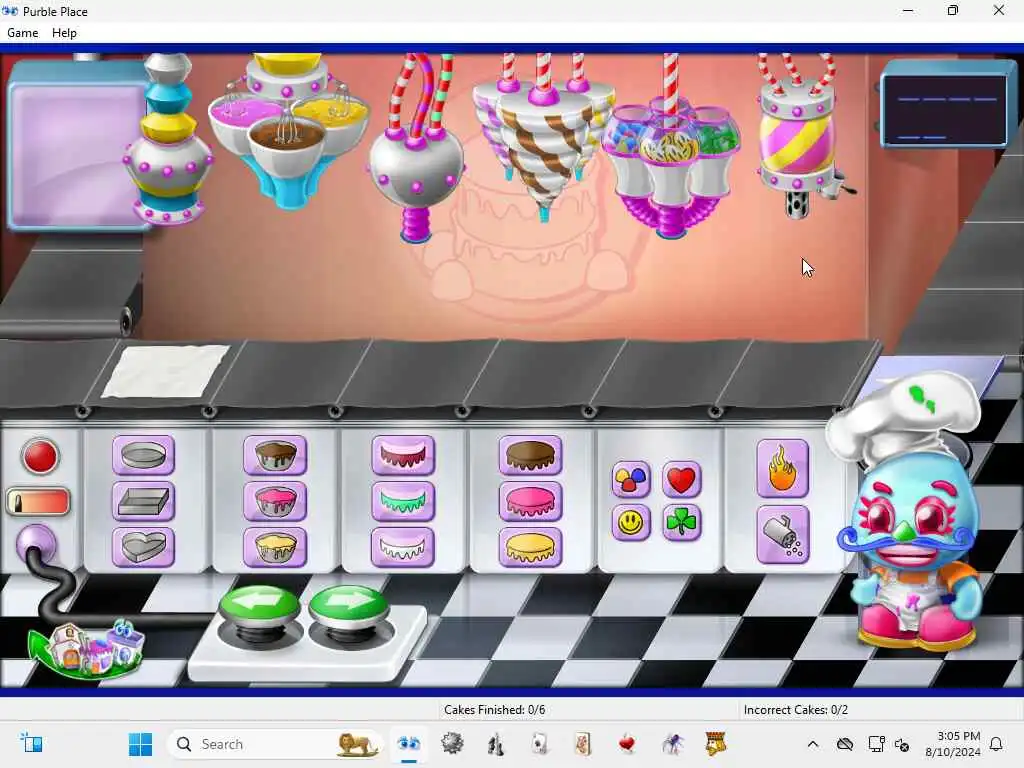This screenshot has height=768, width=1024.
Task: Open the widgets icon on taskbar
Action: click(31, 744)
